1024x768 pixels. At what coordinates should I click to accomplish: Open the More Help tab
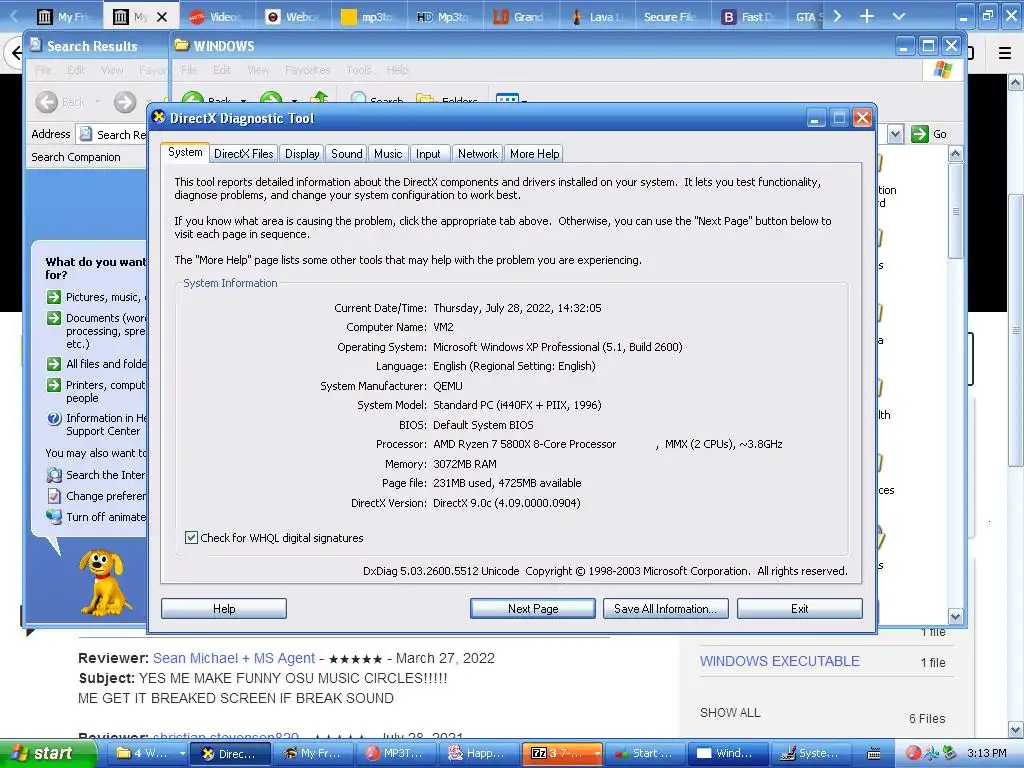pos(534,153)
